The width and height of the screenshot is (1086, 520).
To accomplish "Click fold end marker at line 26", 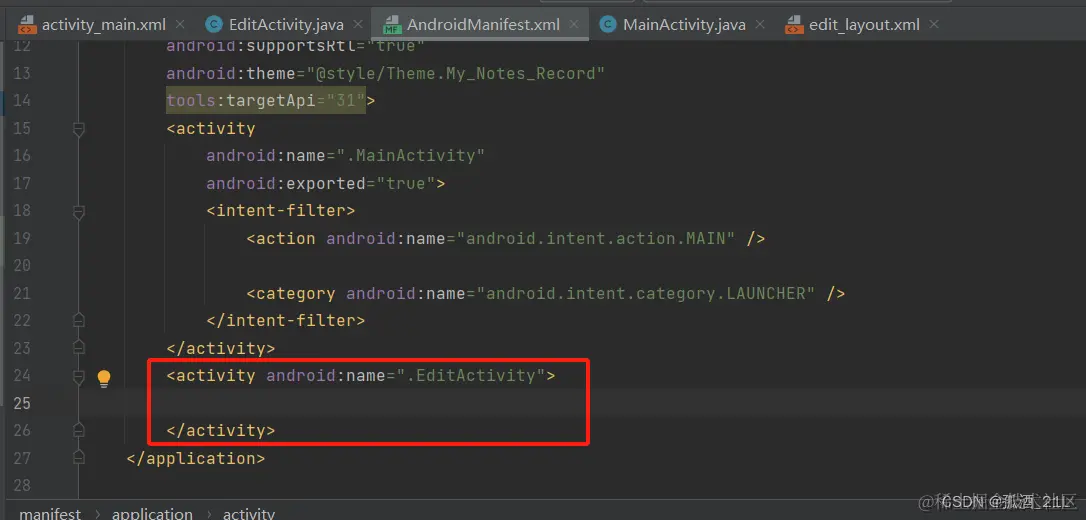I will (x=78, y=430).
